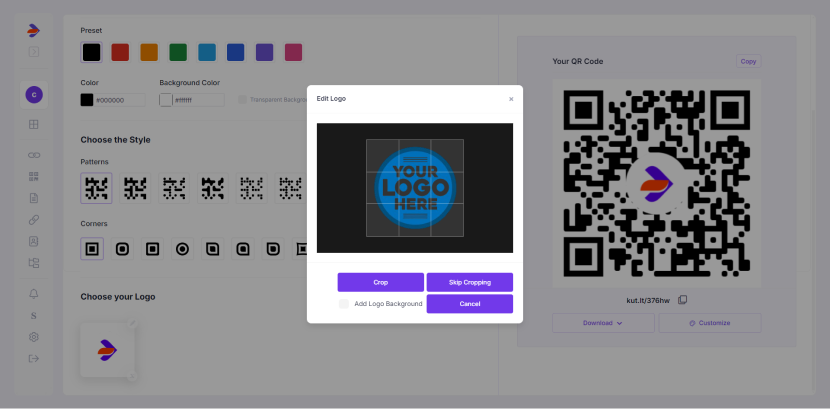
Task: Open the paperclip link icon in sidebar
Action: pyautogui.click(x=34, y=220)
